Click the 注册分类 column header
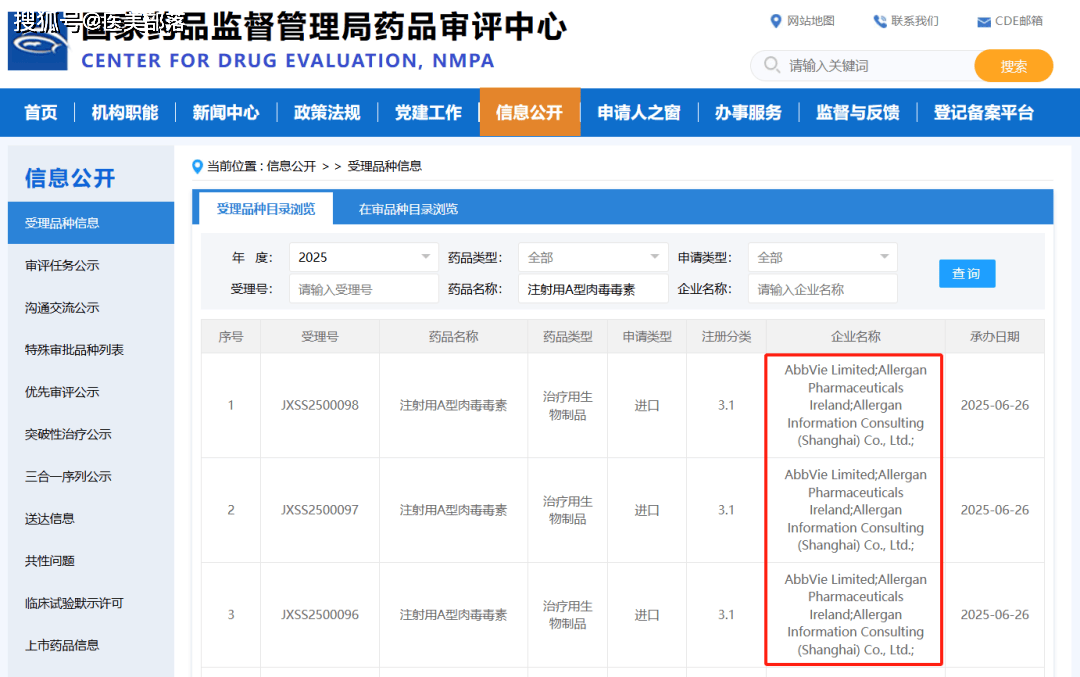This screenshot has width=1080, height=677. click(x=726, y=337)
